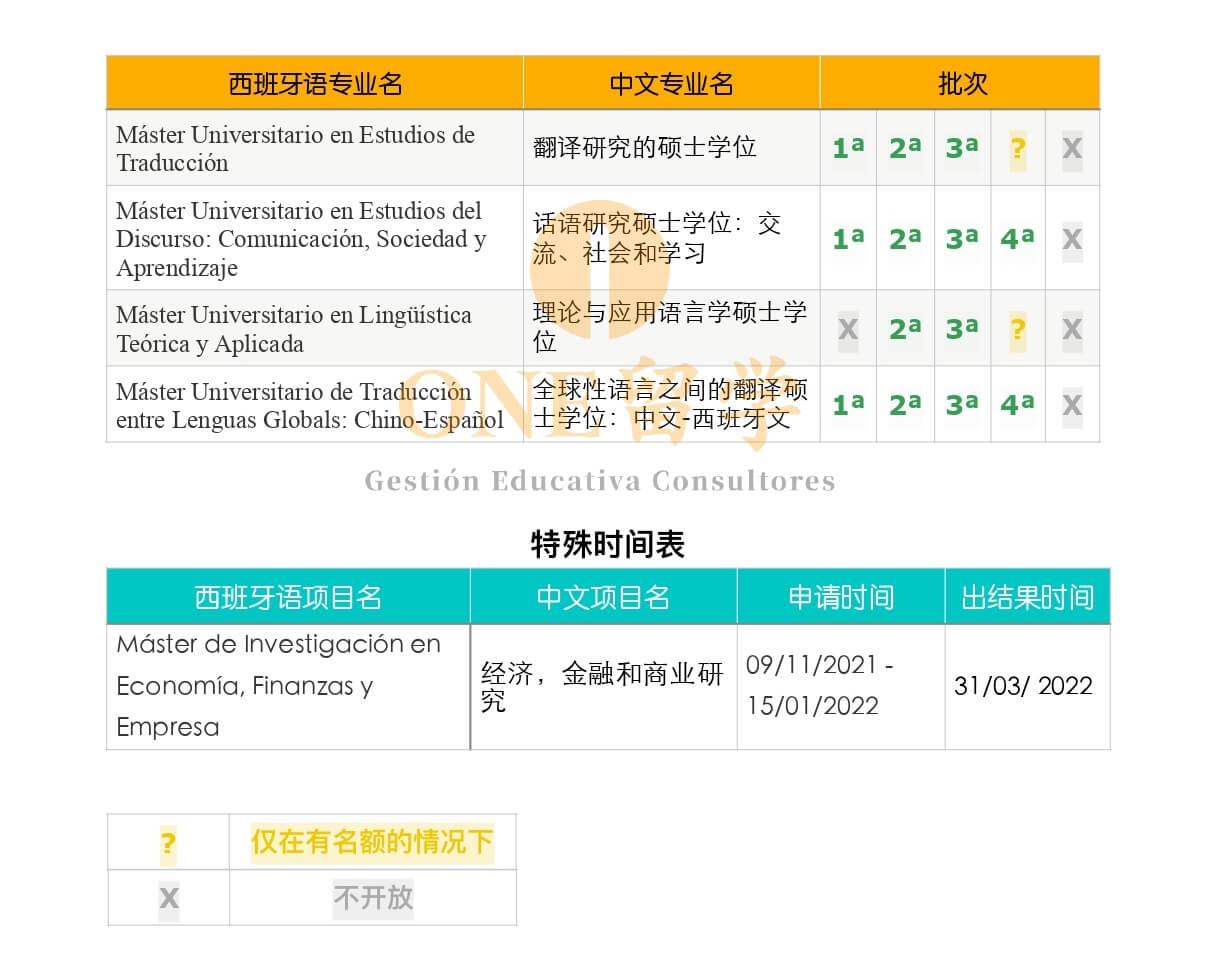Screen dimensions: 1220x959
Task: Click 2ª batch in Estudios del Discurso row
Action: tap(905, 239)
